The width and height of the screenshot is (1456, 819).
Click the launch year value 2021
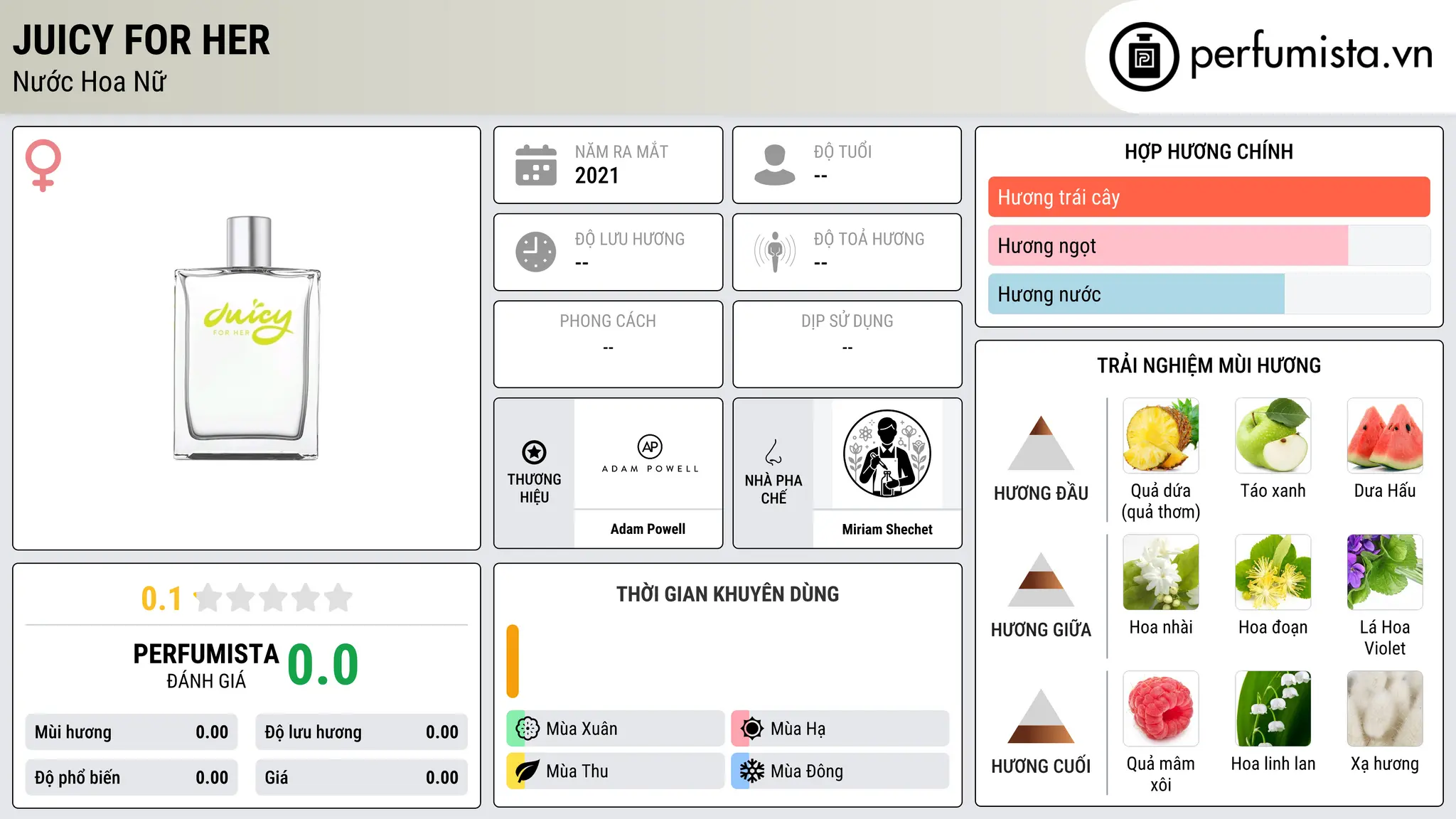tap(597, 176)
